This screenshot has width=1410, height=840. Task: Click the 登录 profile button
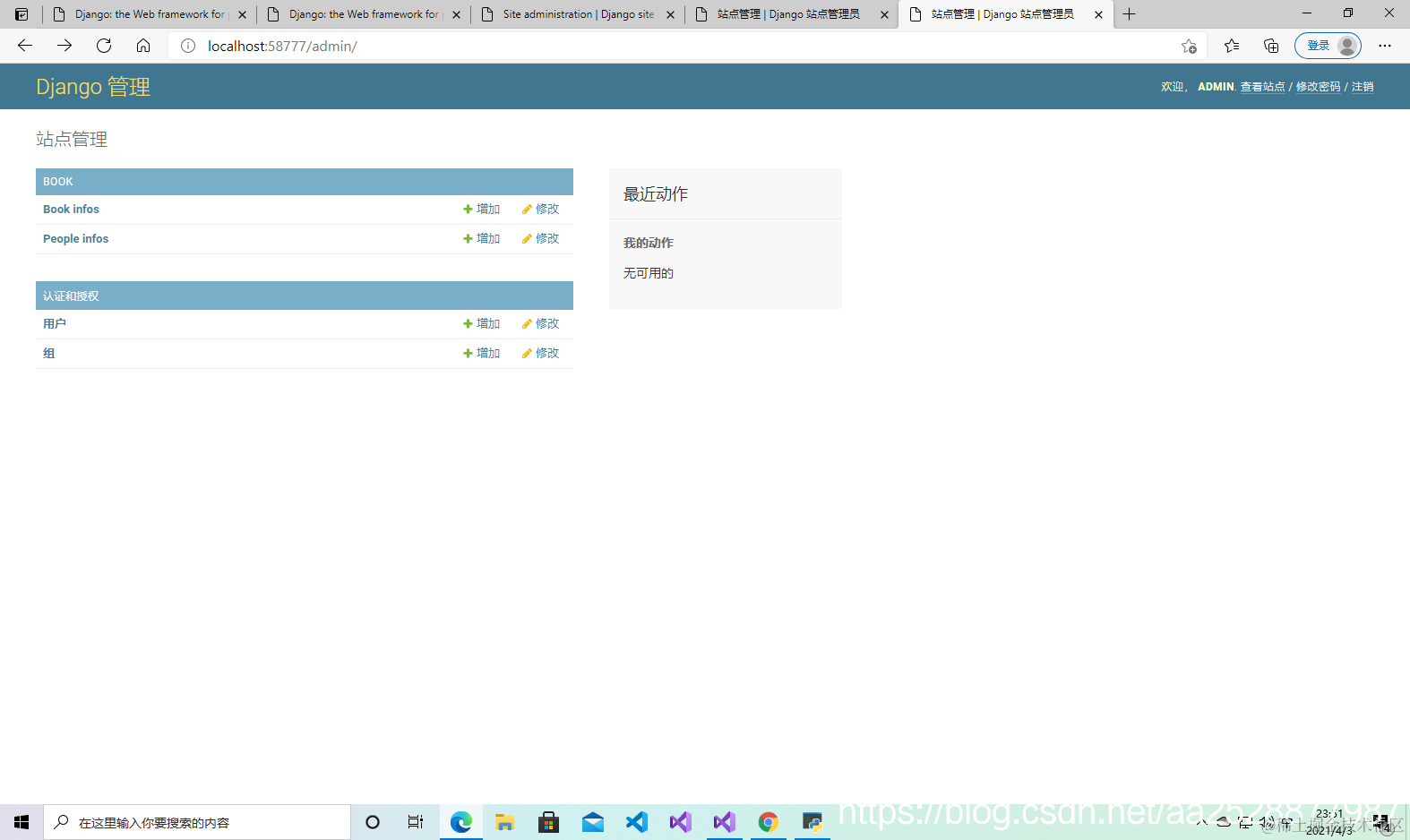pyautogui.click(x=1328, y=46)
